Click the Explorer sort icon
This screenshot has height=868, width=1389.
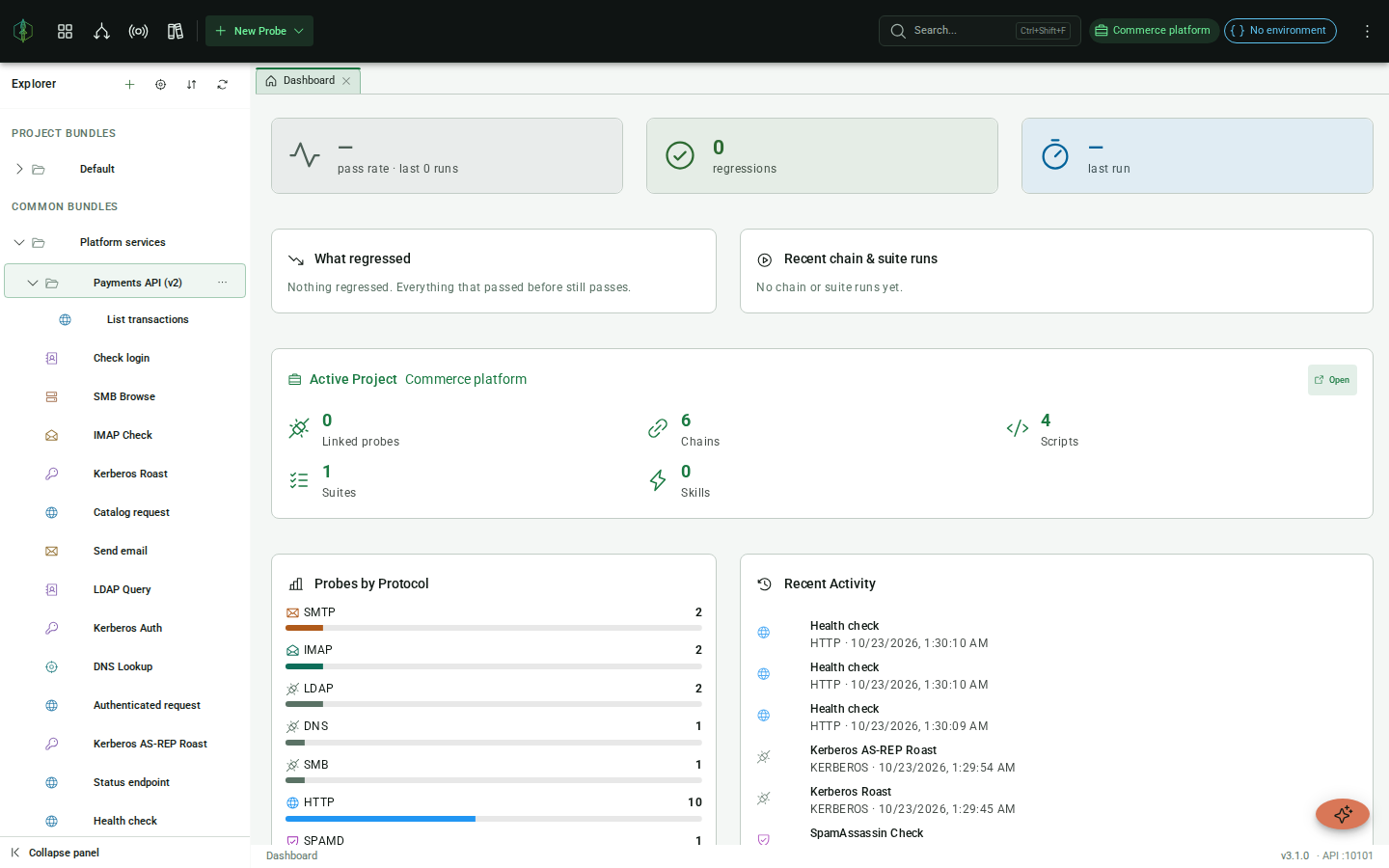tap(191, 84)
